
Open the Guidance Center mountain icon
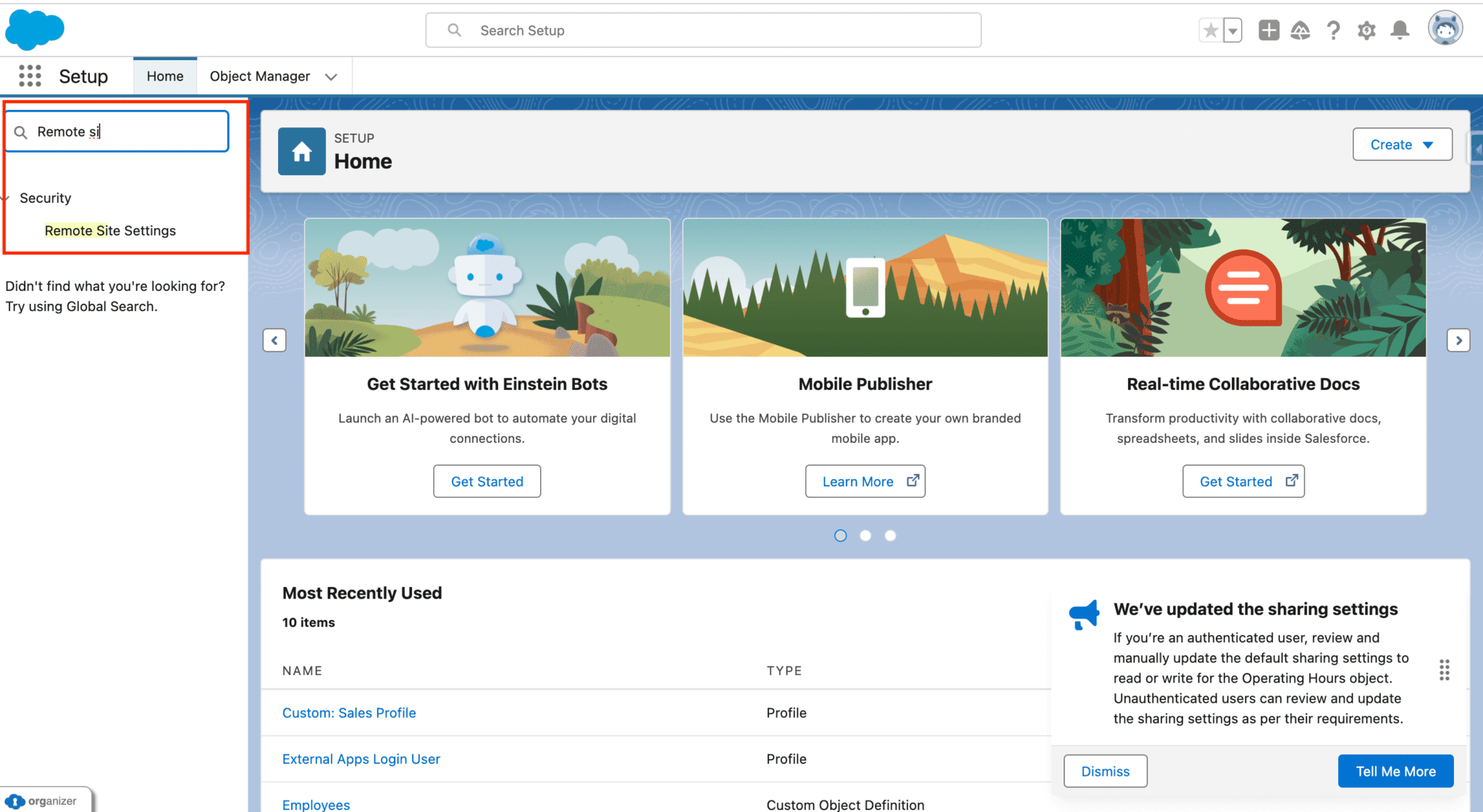pos(1301,30)
